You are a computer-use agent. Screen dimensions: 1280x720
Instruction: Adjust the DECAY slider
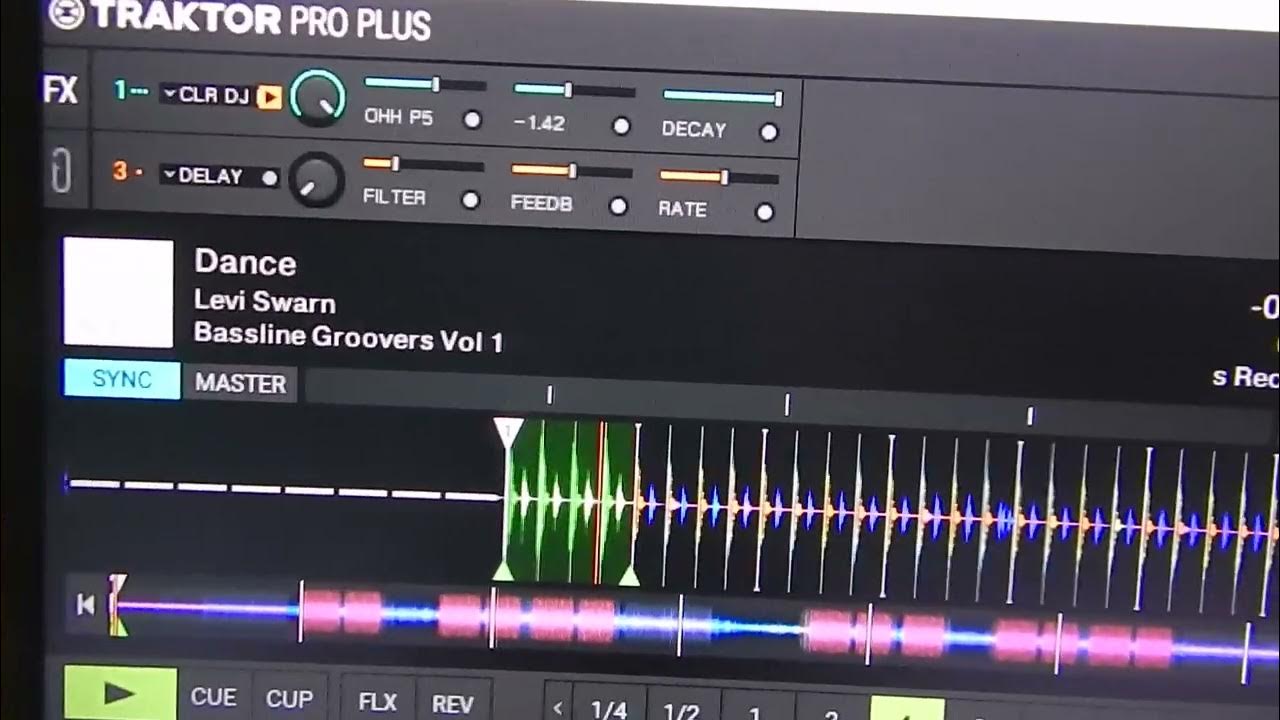click(722, 97)
